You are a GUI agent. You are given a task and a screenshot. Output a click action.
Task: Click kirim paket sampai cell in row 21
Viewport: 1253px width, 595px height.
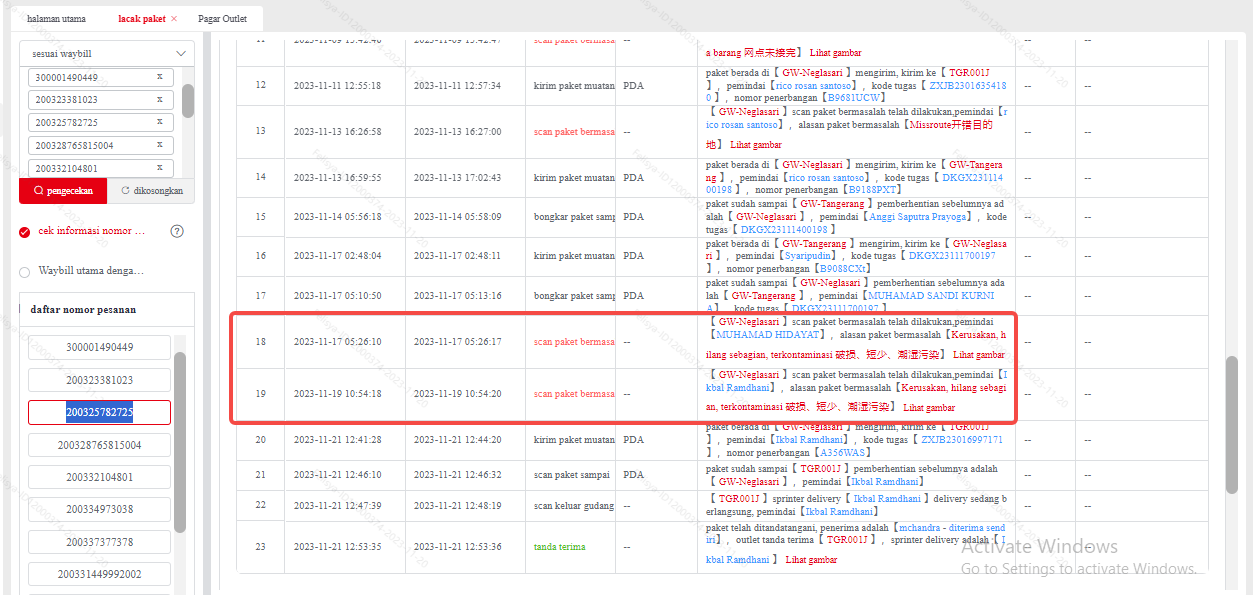(572, 475)
